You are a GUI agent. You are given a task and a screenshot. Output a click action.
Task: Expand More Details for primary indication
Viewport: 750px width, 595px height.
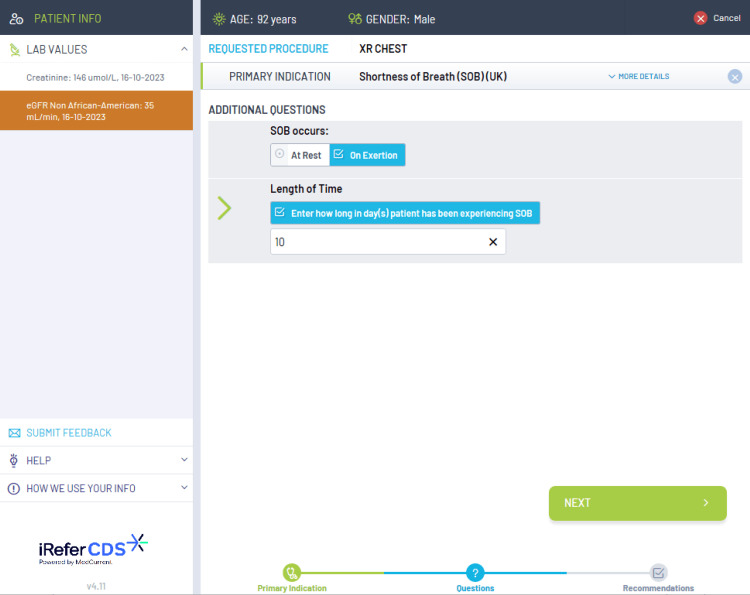click(639, 77)
